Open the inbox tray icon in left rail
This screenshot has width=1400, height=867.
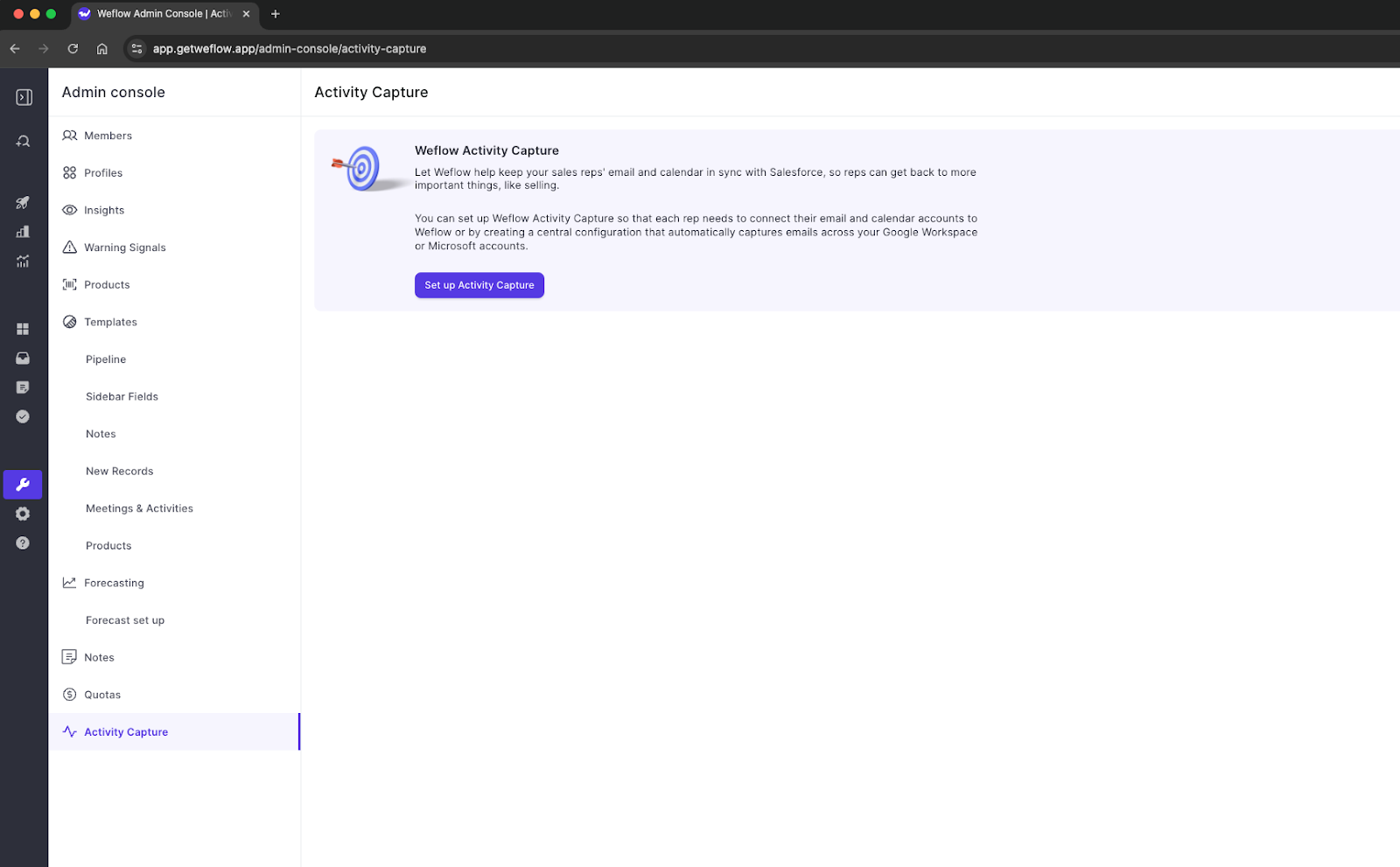coord(23,358)
